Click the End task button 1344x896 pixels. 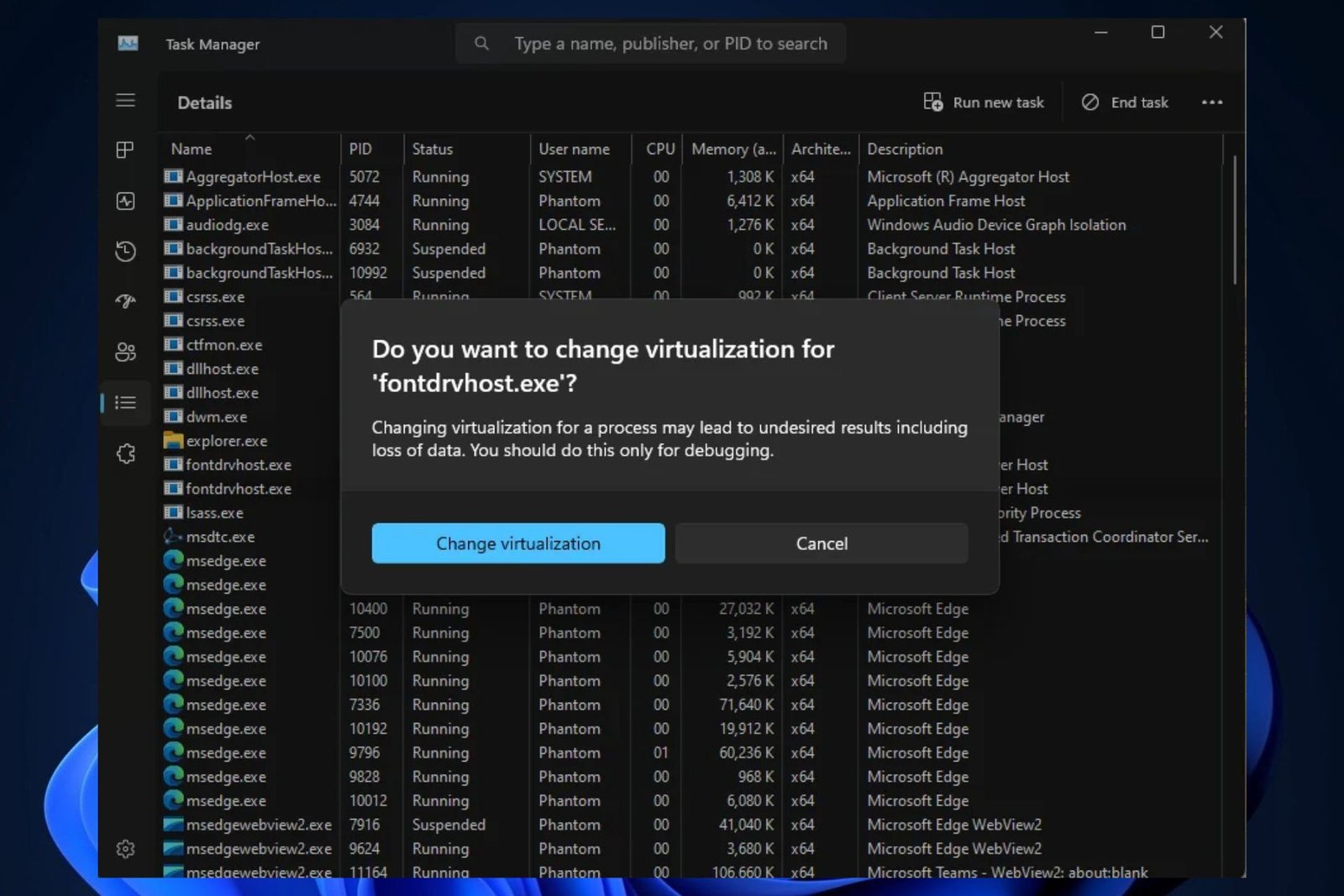pyautogui.click(x=1124, y=102)
